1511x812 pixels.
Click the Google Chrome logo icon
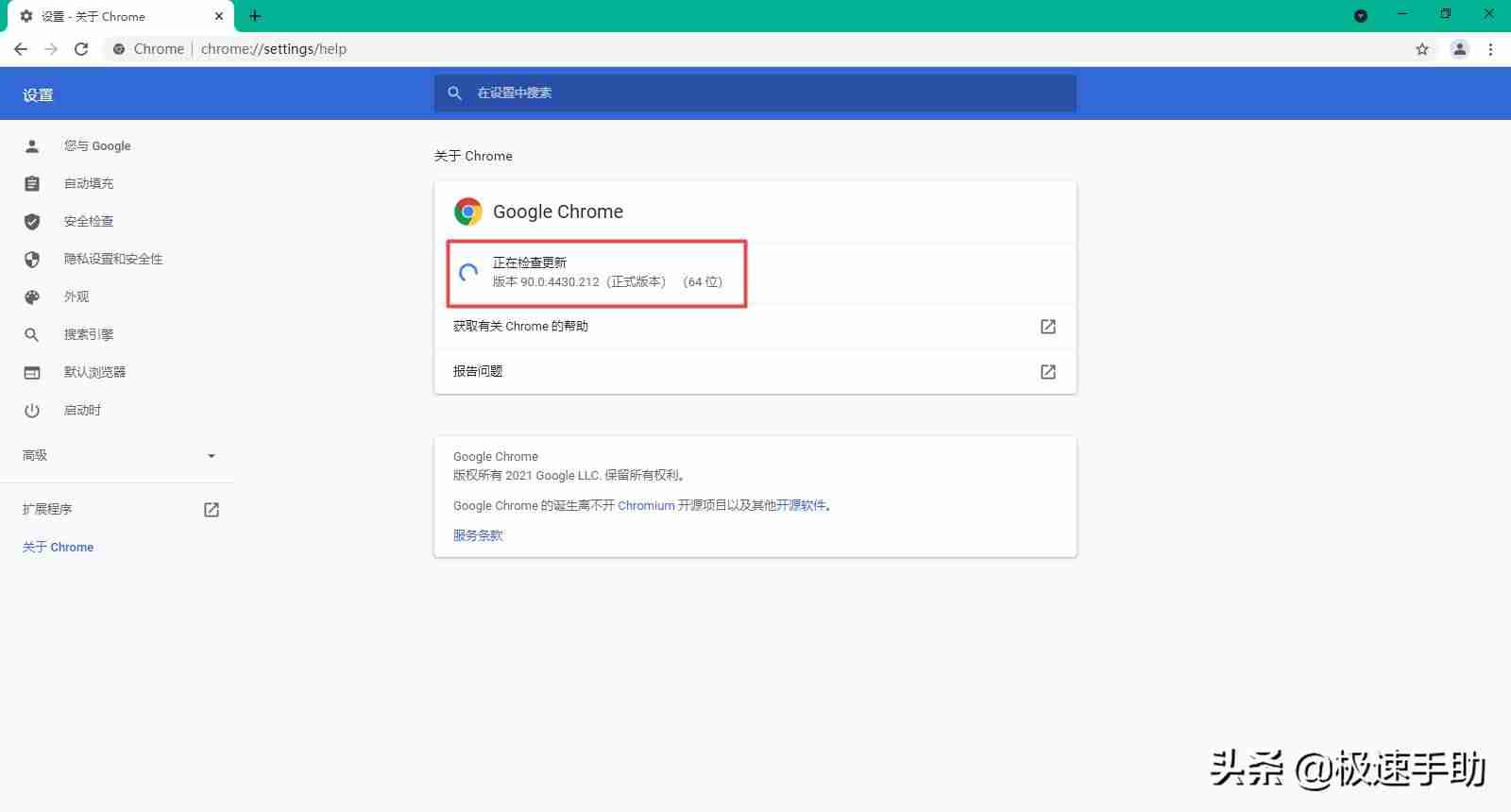point(468,211)
